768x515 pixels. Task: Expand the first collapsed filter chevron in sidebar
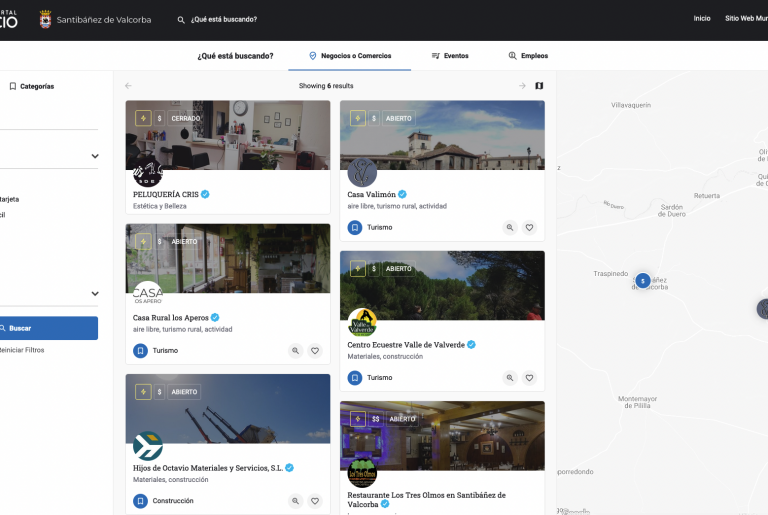(95, 156)
